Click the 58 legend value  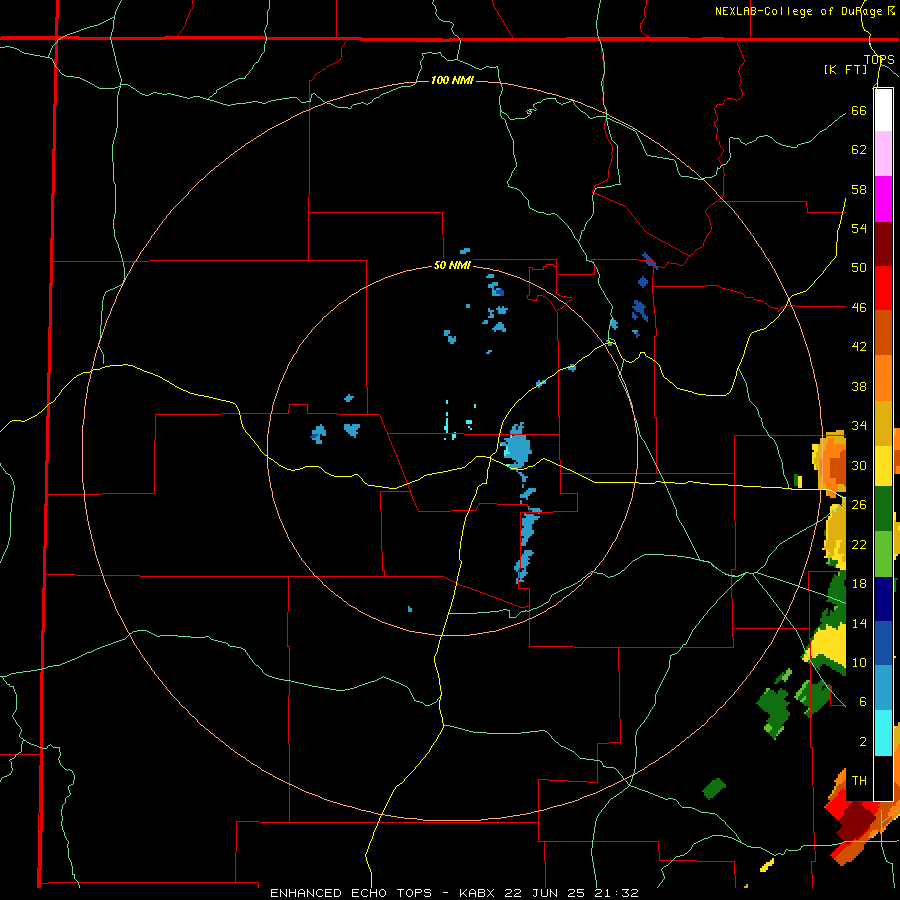tap(859, 189)
